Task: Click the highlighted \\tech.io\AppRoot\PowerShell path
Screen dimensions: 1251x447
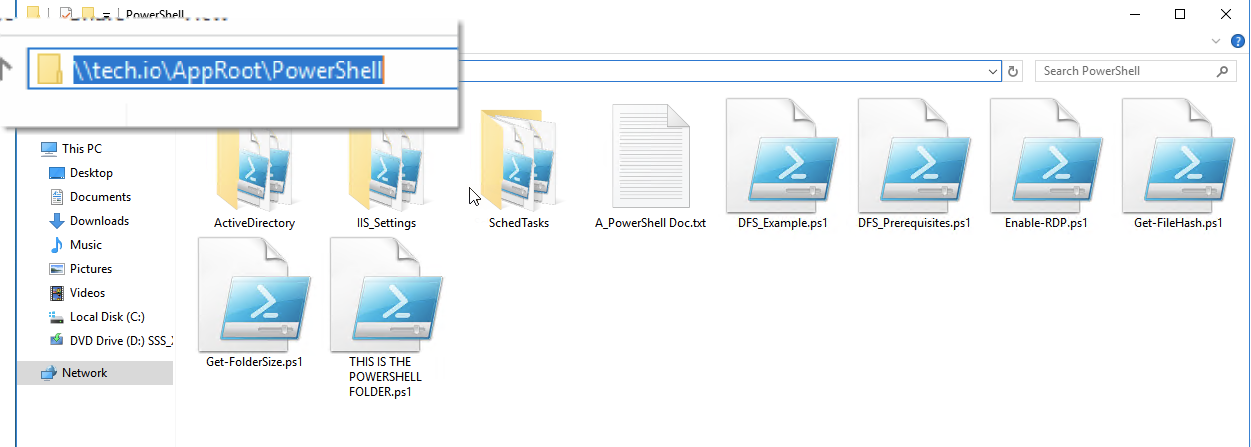Action: (x=229, y=69)
